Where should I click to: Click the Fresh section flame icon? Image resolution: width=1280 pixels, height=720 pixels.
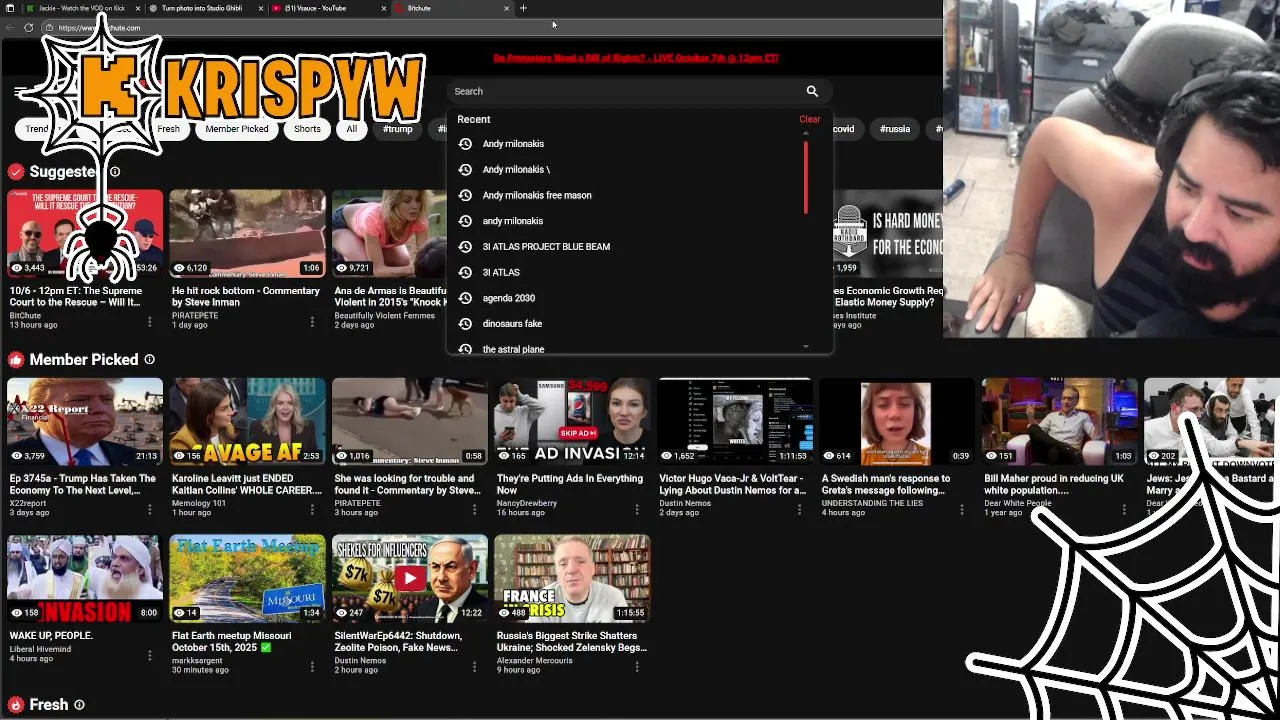pos(16,705)
